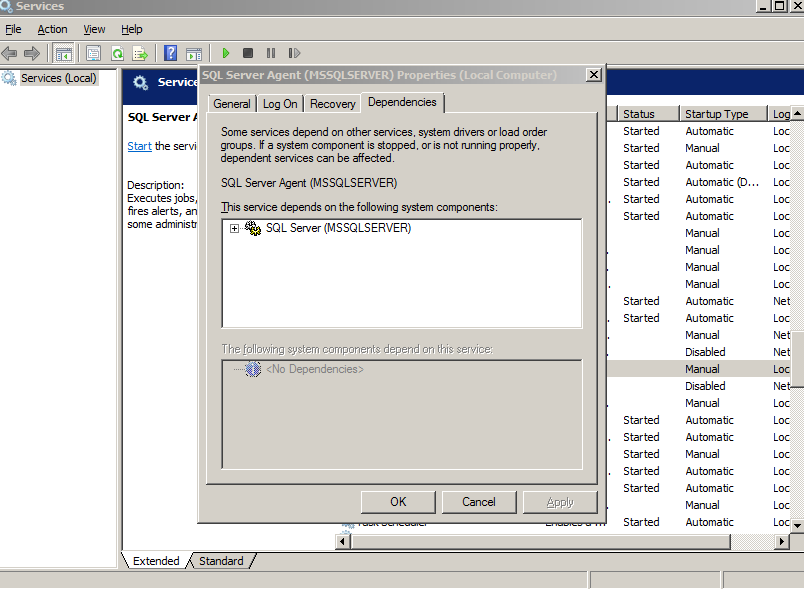
Task: Pause the service with the toolbar pause icon
Action: 271,53
